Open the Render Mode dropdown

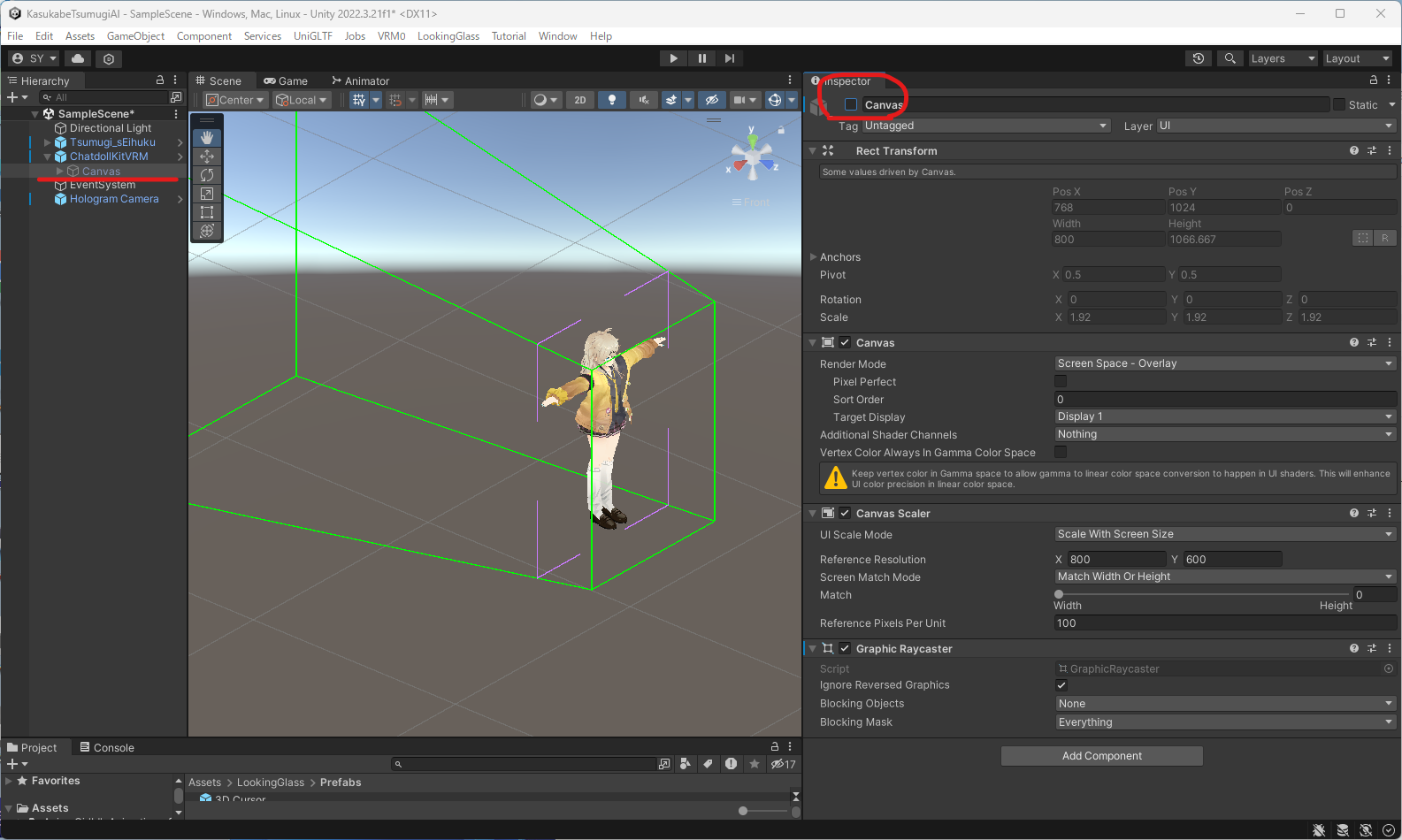1225,363
